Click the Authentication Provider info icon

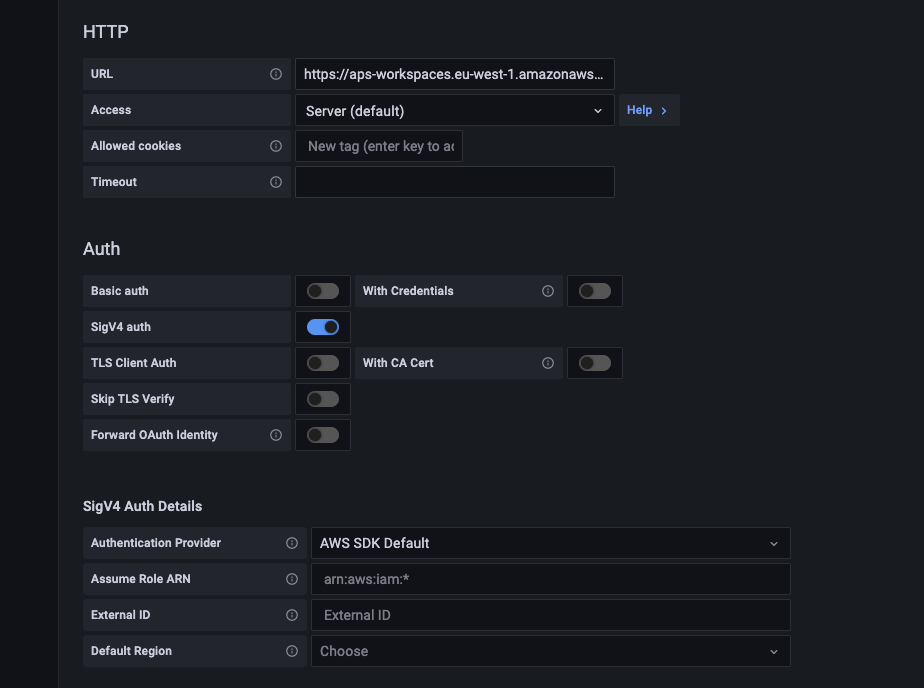pyautogui.click(x=292, y=542)
